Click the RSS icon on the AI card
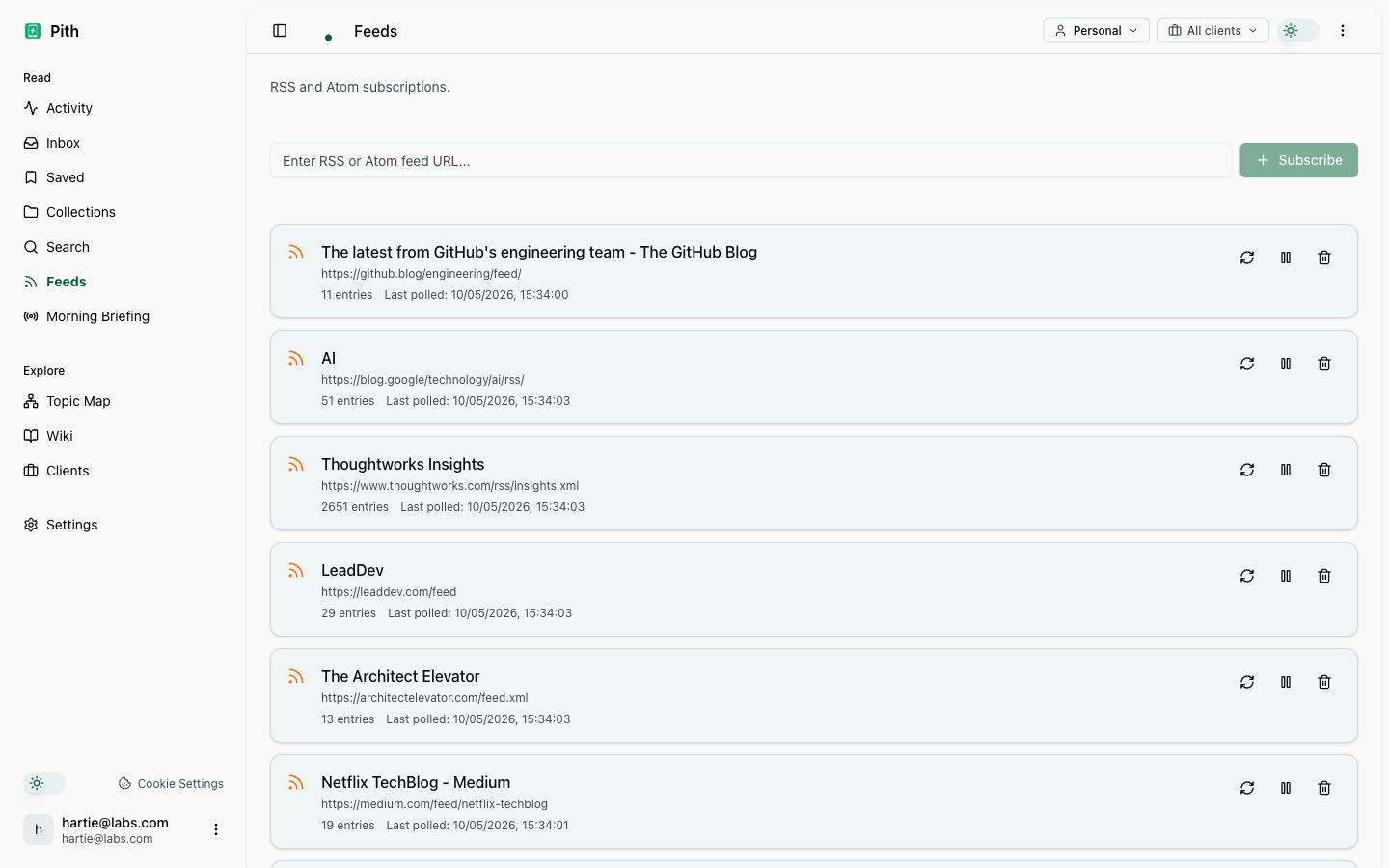The height and width of the screenshot is (868, 1389). 296,359
